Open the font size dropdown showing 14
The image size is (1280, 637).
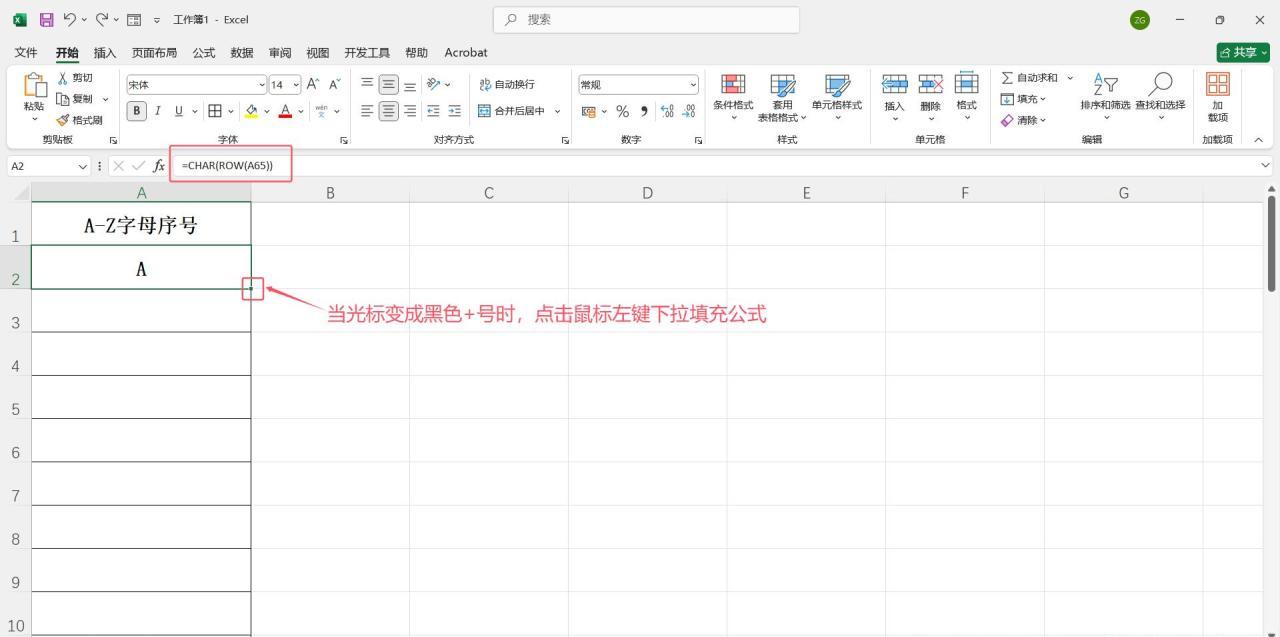[x=296, y=85]
